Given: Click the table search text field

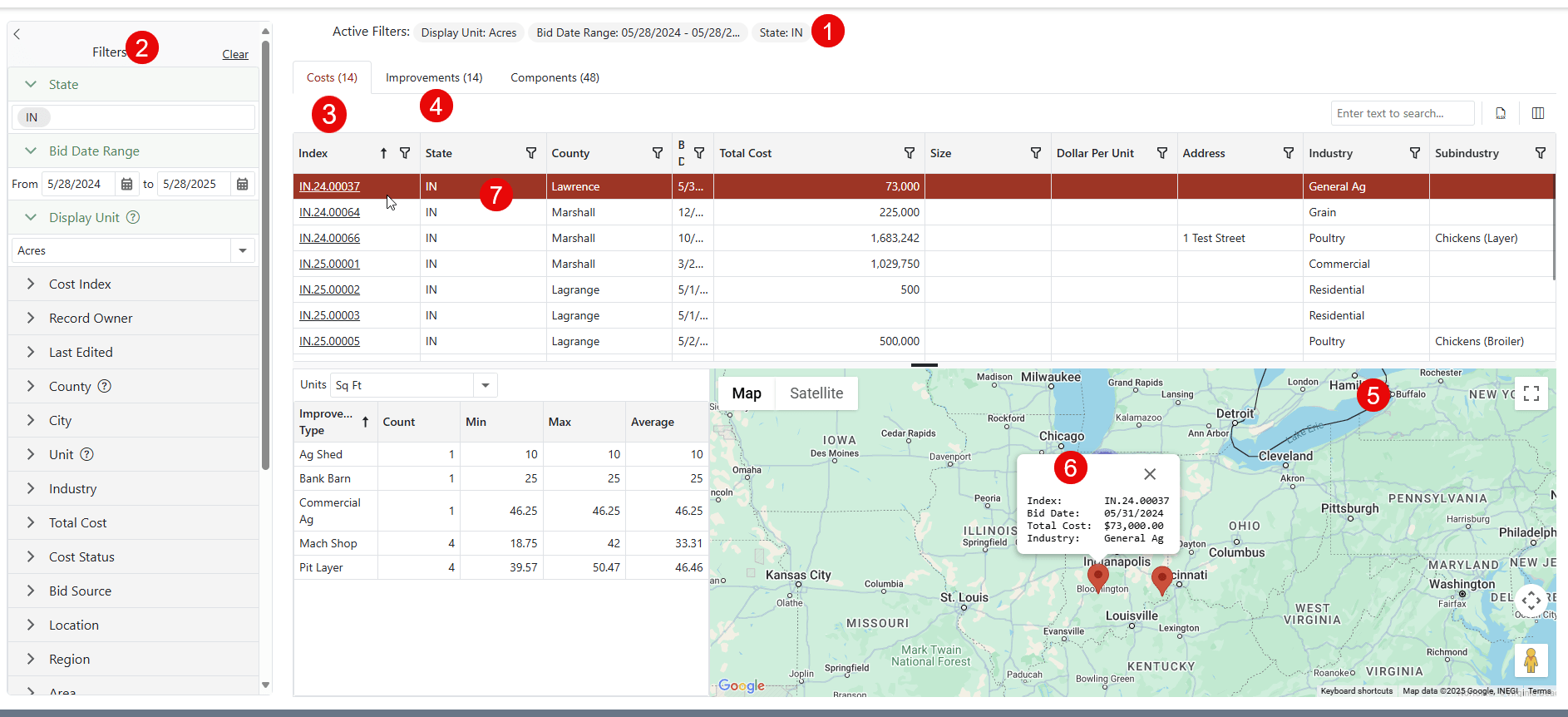Looking at the screenshot, I should (1401, 113).
